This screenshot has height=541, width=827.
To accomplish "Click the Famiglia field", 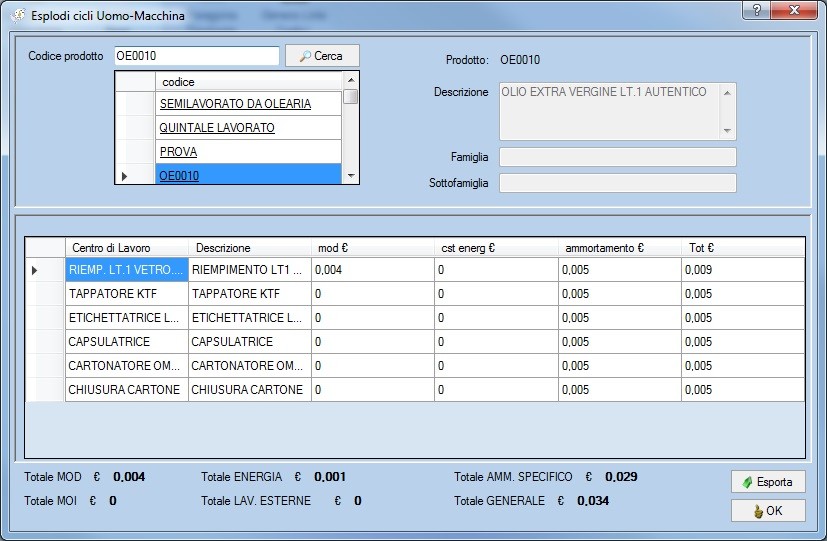I will [x=618, y=157].
